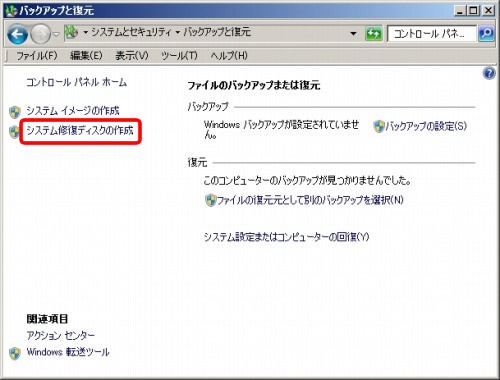
Task: Open the ファイル(F) menu
Action: (x=37, y=56)
